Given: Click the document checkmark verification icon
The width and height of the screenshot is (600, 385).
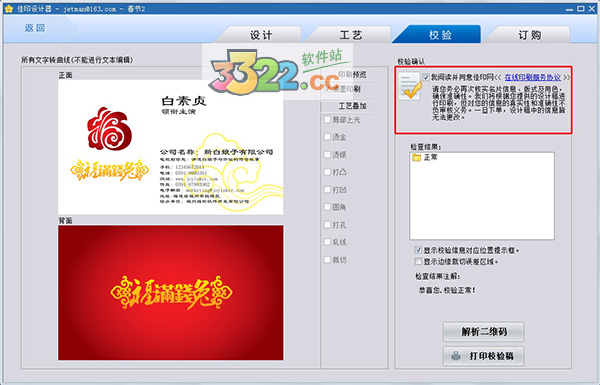Looking at the screenshot, I should pos(410,86).
